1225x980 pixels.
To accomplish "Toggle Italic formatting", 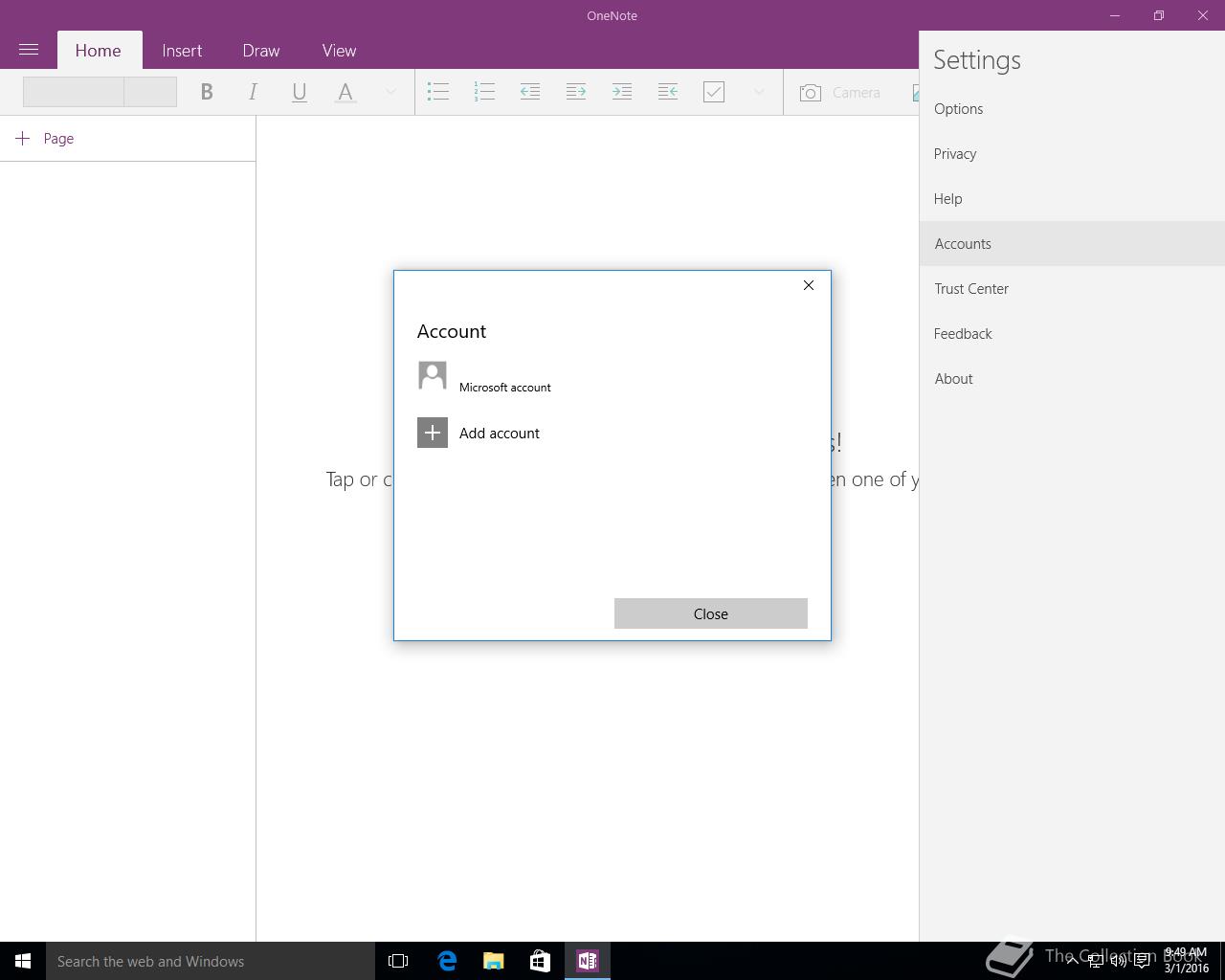I will tap(253, 92).
